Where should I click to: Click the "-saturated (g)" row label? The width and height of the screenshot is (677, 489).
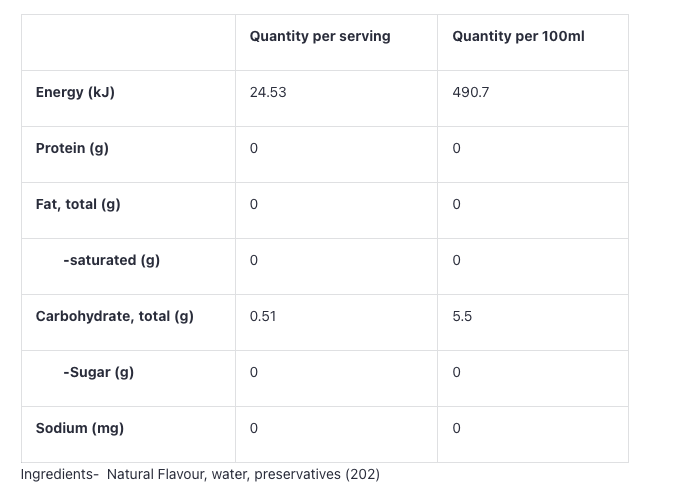(x=111, y=260)
